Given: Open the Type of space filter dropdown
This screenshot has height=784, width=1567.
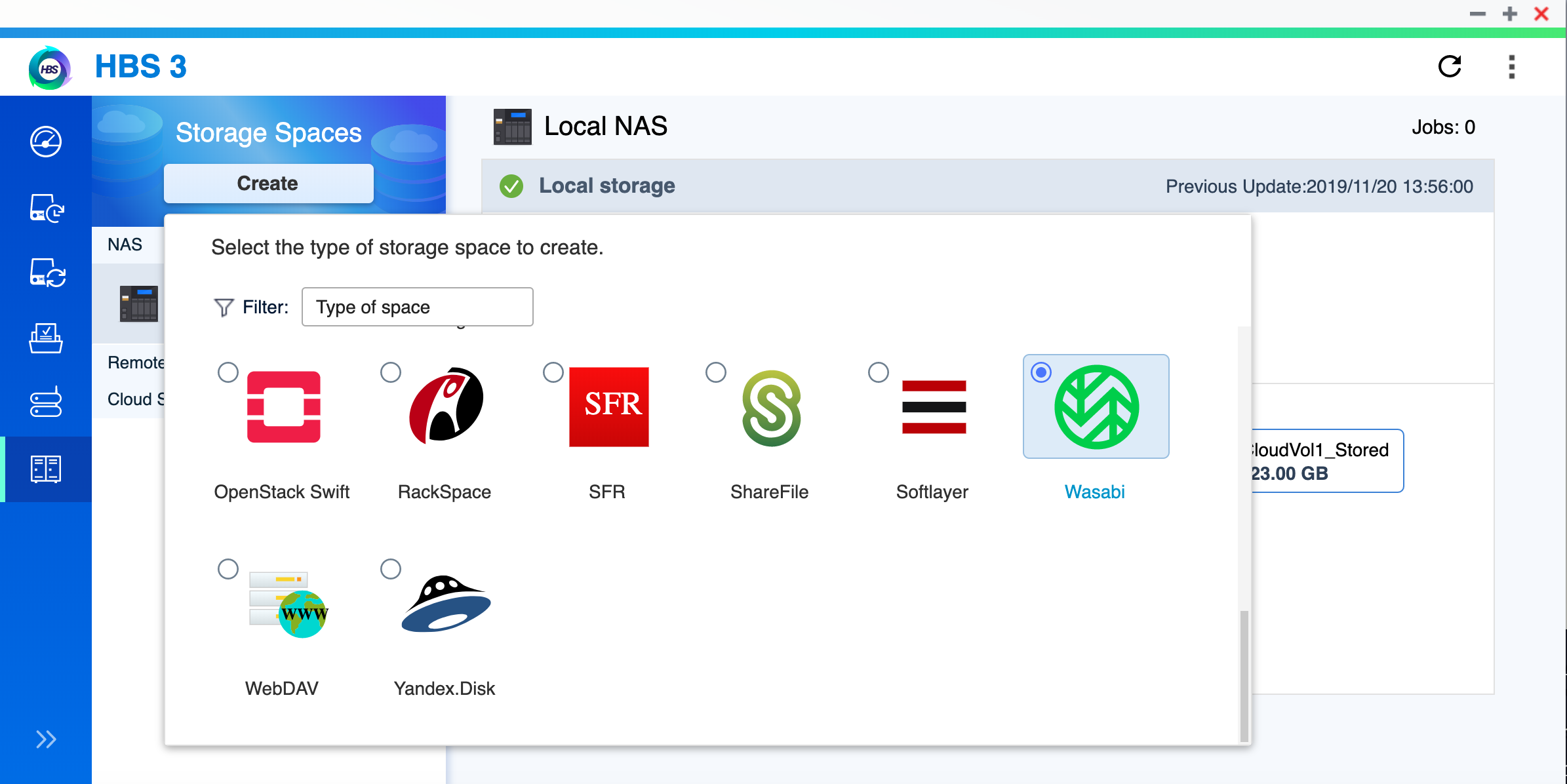Looking at the screenshot, I should pyautogui.click(x=417, y=307).
